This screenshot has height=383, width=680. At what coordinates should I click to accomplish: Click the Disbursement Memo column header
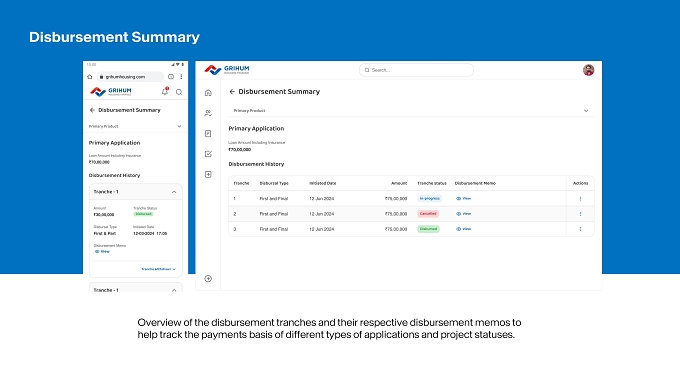click(475, 183)
